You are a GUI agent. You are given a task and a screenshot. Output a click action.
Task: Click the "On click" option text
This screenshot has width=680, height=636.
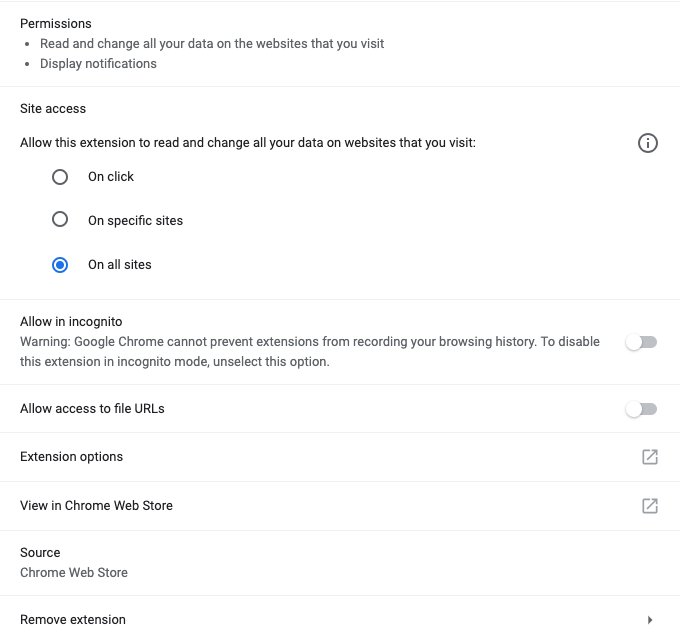click(x=111, y=177)
